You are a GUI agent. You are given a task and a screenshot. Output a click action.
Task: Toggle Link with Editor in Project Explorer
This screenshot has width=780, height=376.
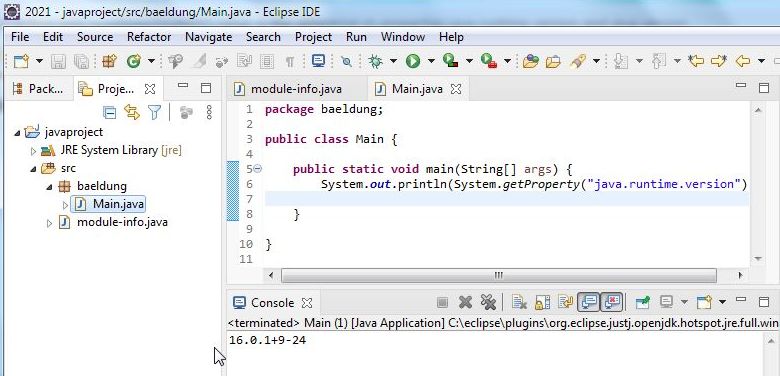[132, 112]
